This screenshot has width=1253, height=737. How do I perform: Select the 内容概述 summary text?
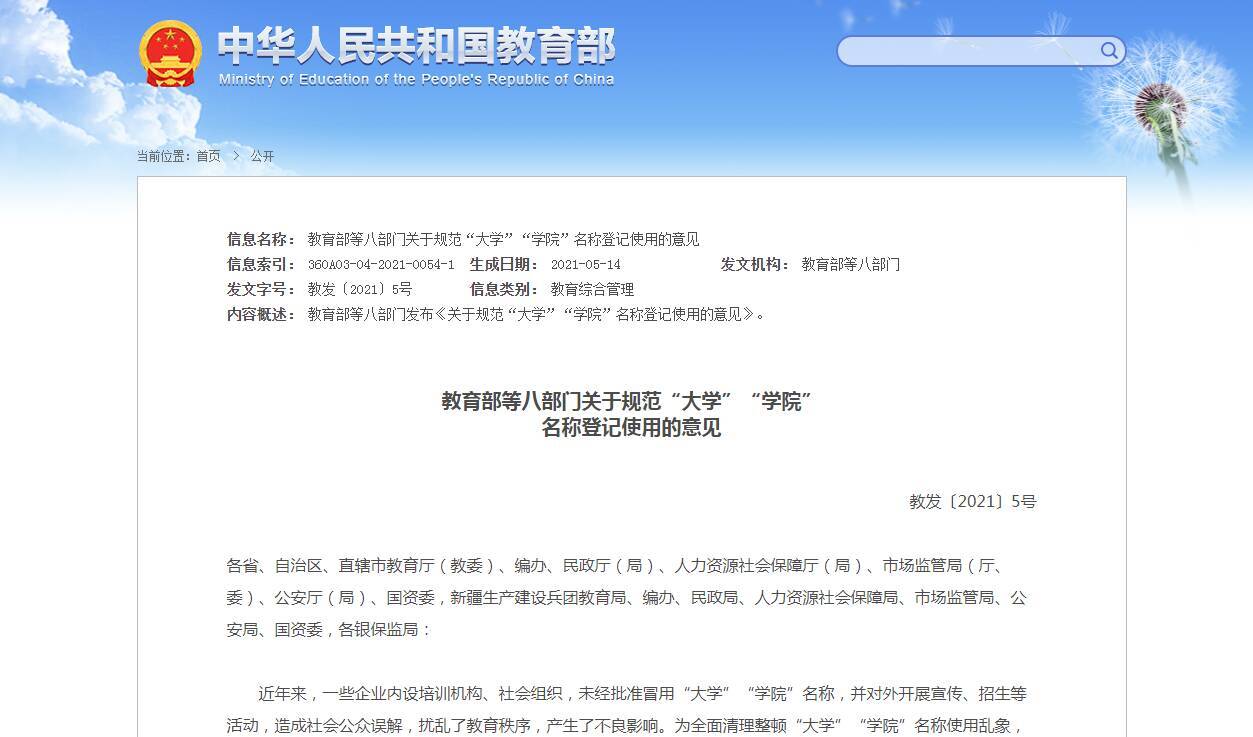[x=537, y=314]
